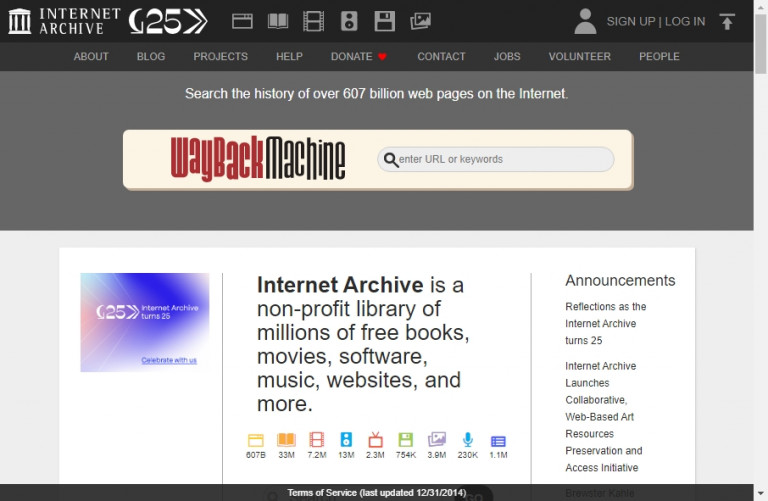The image size is (768, 501).
Task: Open 'Reflections as the Internet Archive turns 25'
Action: point(605,323)
